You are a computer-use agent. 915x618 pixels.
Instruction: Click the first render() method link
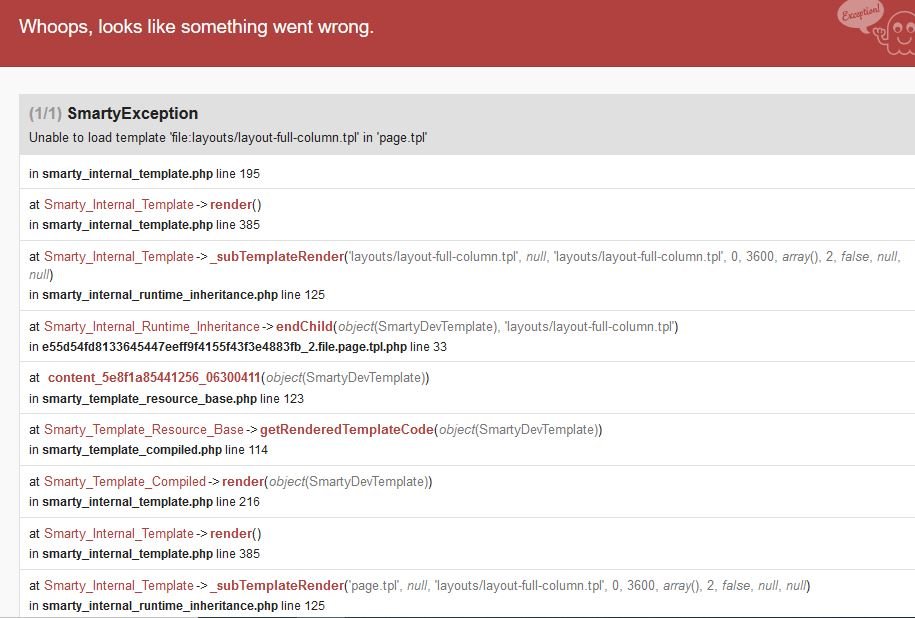(231, 205)
